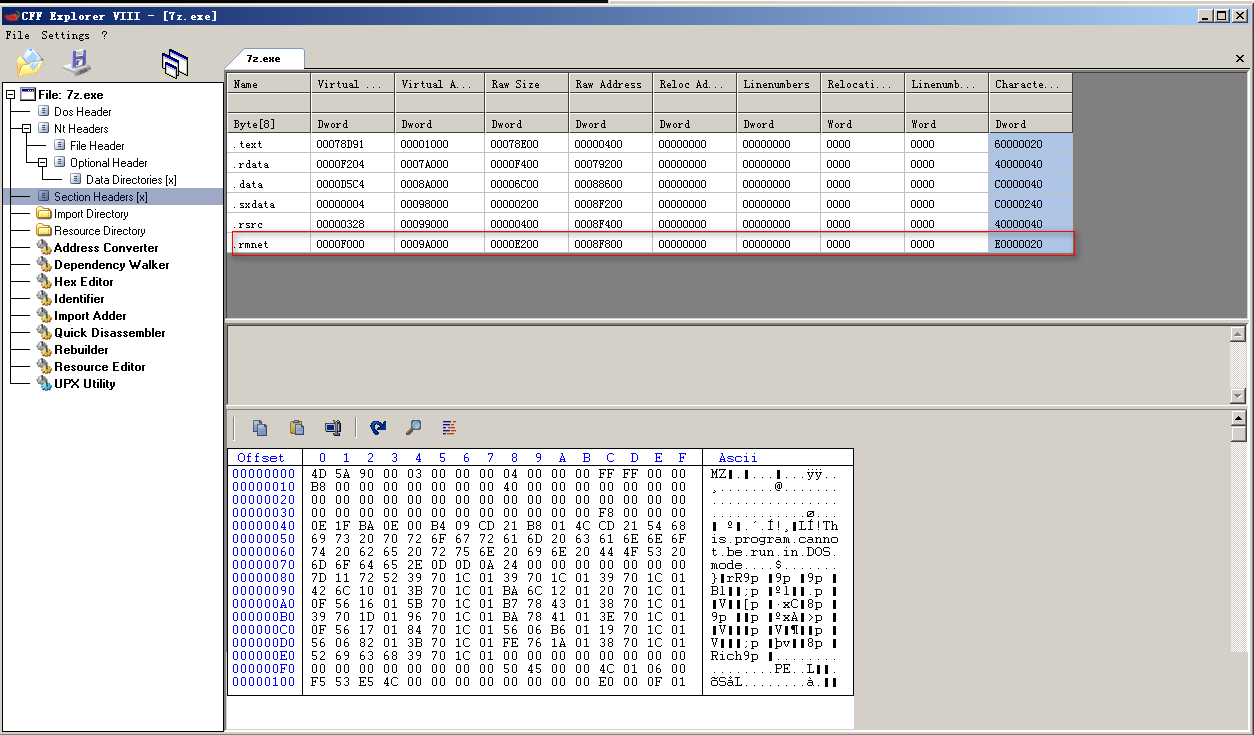Viewport: 1254px width, 735px height.
Task: Open Data Directories [x] node
Action: click(x=131, y=180)
